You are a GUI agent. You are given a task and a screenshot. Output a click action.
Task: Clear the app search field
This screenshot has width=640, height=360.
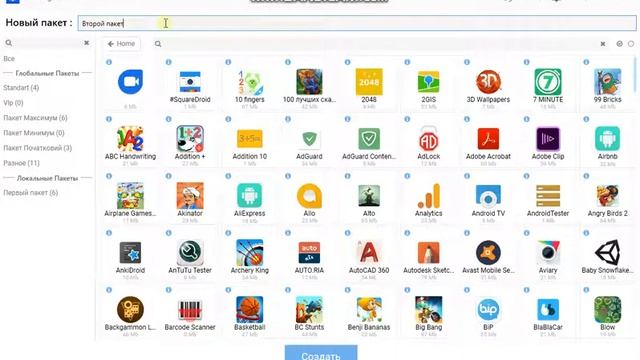[x=603, y=44]
